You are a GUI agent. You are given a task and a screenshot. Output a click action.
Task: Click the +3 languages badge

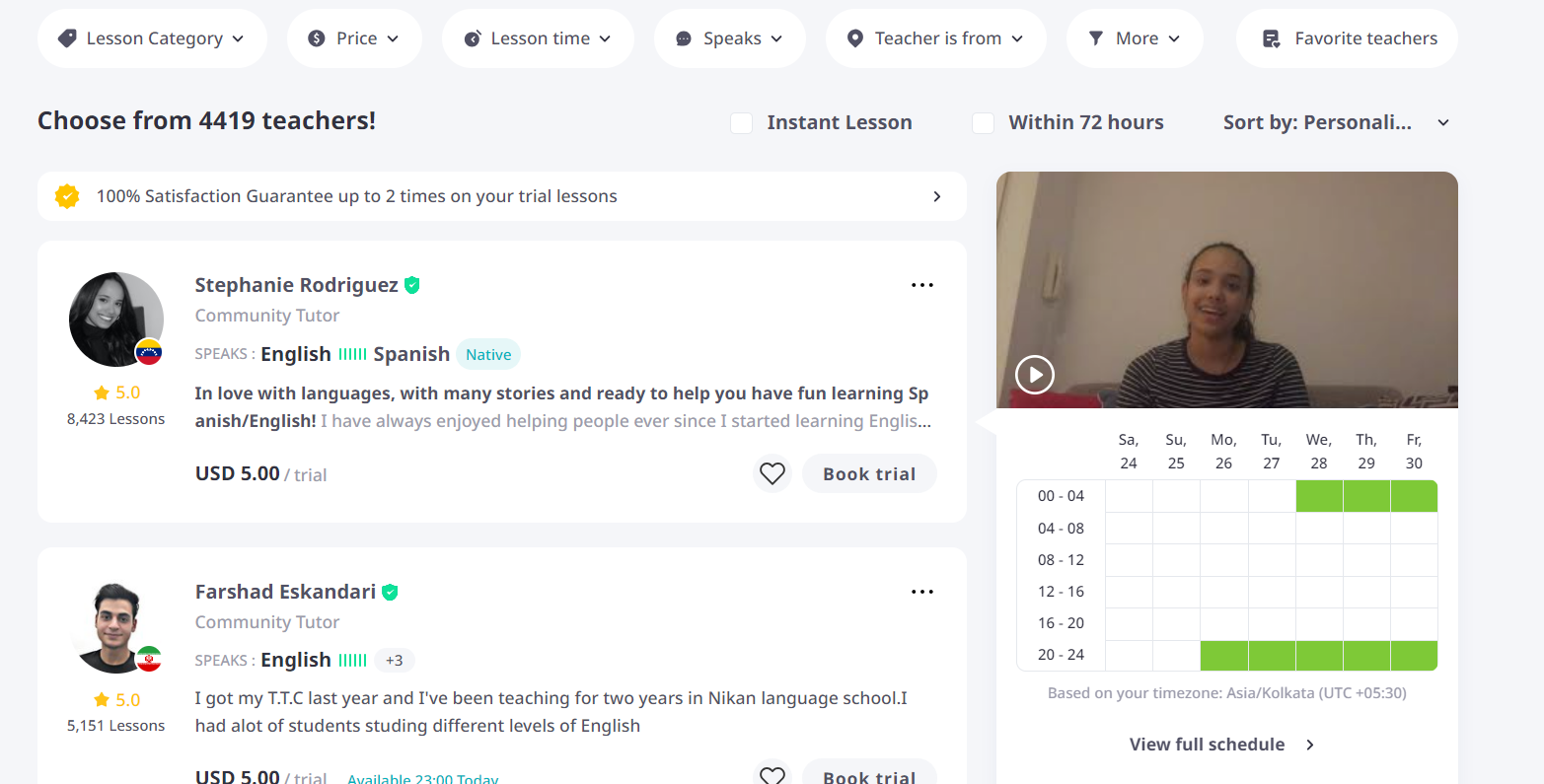tap(394, 661)
